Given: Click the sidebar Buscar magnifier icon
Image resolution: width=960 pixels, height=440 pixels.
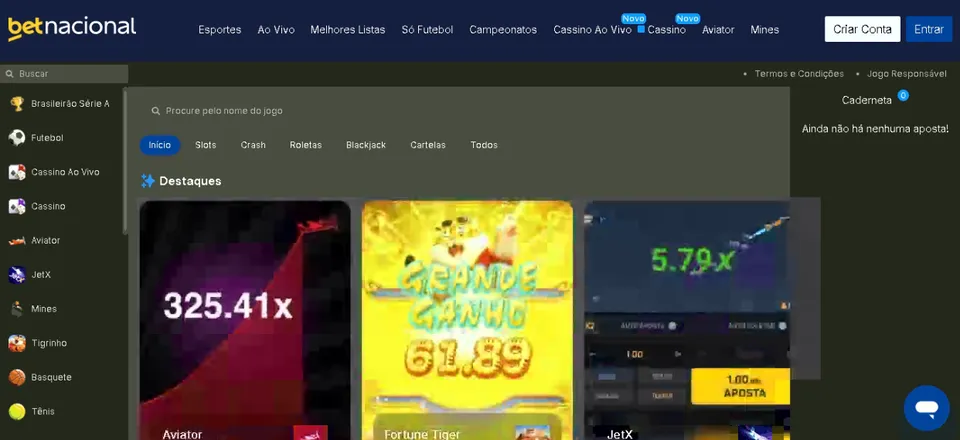Looking at the screenshot, I should [x=9, y=73].
